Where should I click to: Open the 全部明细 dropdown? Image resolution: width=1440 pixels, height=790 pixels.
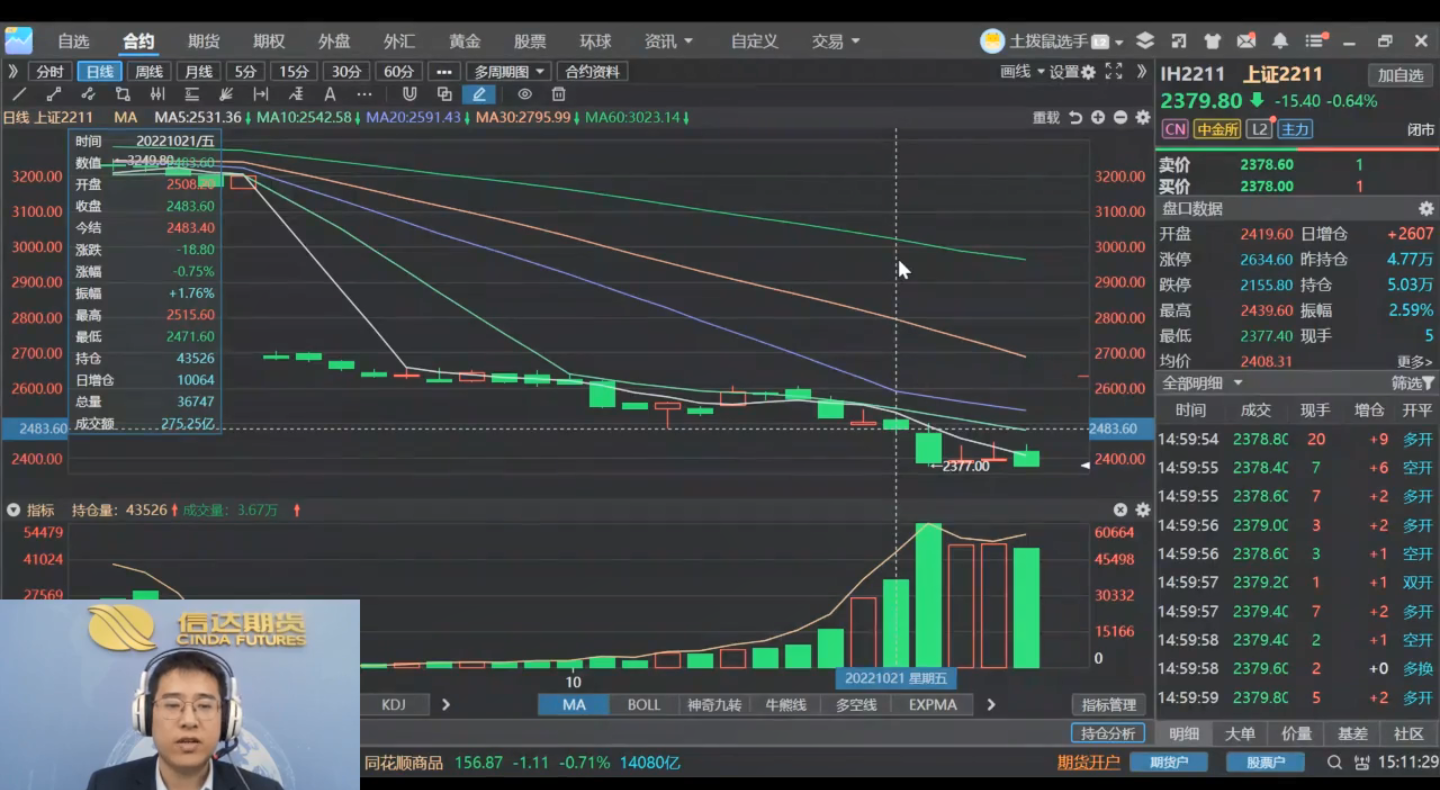[x=1201, y=383]
